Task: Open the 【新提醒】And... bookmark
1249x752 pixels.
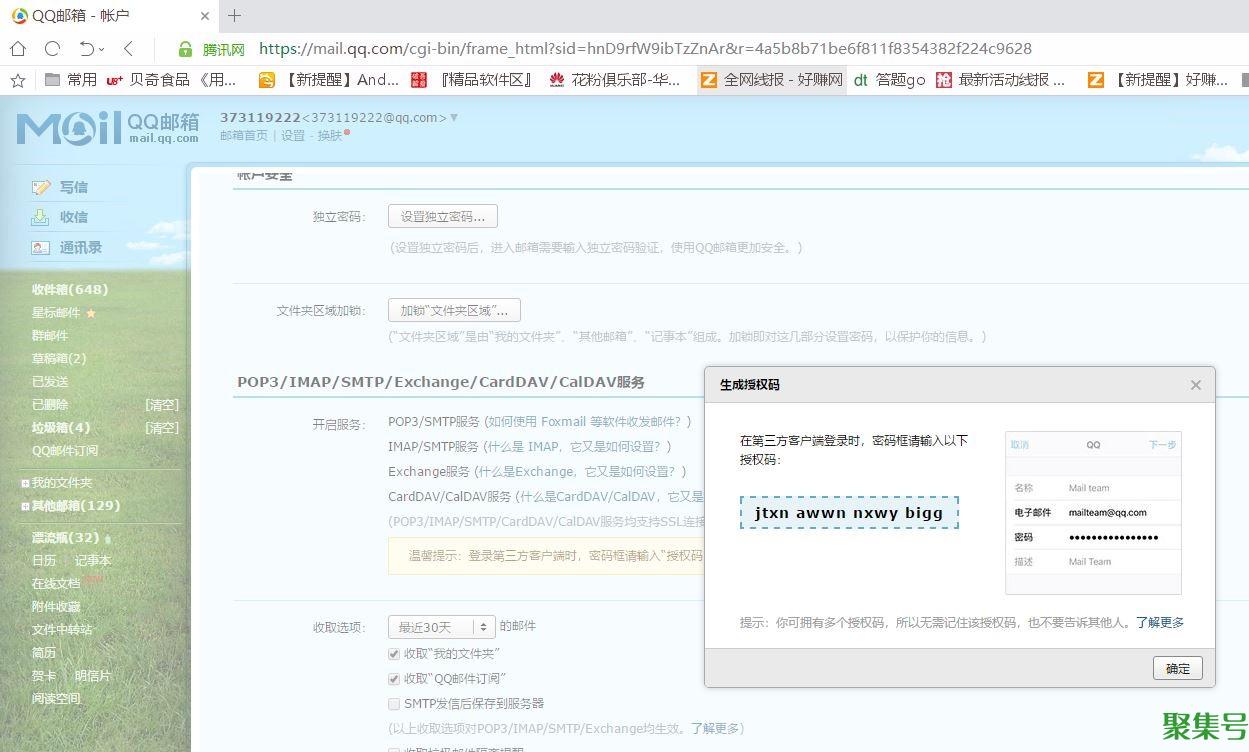Action: (329, 80)
